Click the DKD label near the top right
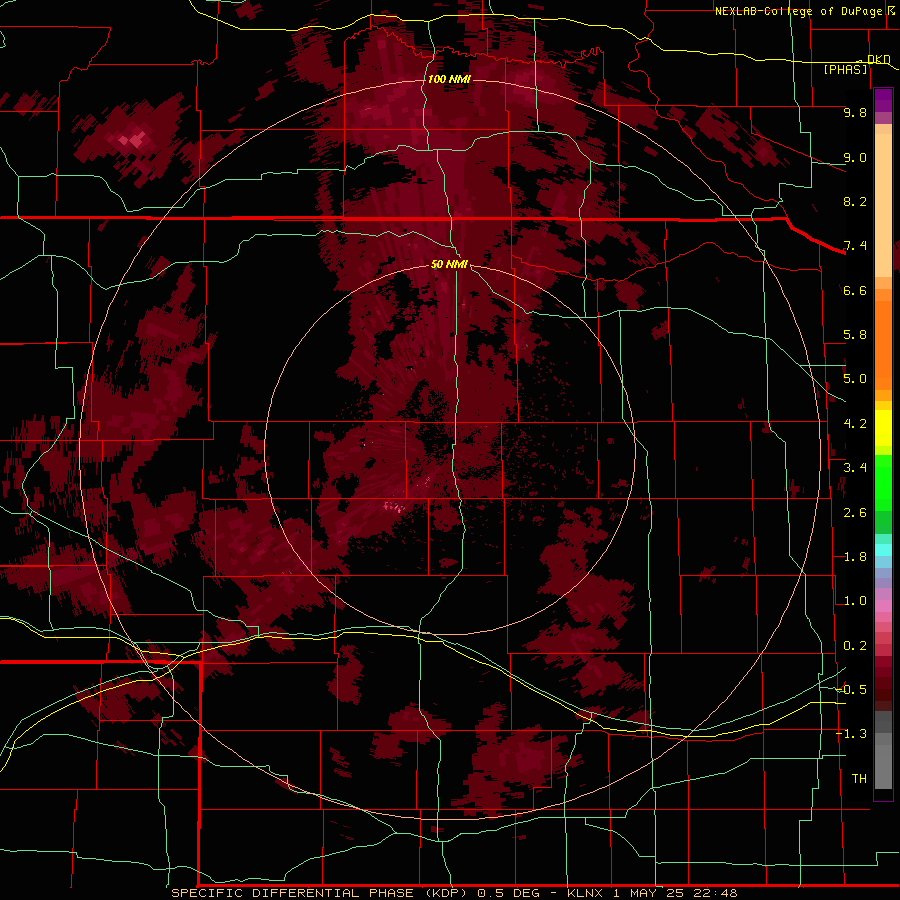 [879, 59]
